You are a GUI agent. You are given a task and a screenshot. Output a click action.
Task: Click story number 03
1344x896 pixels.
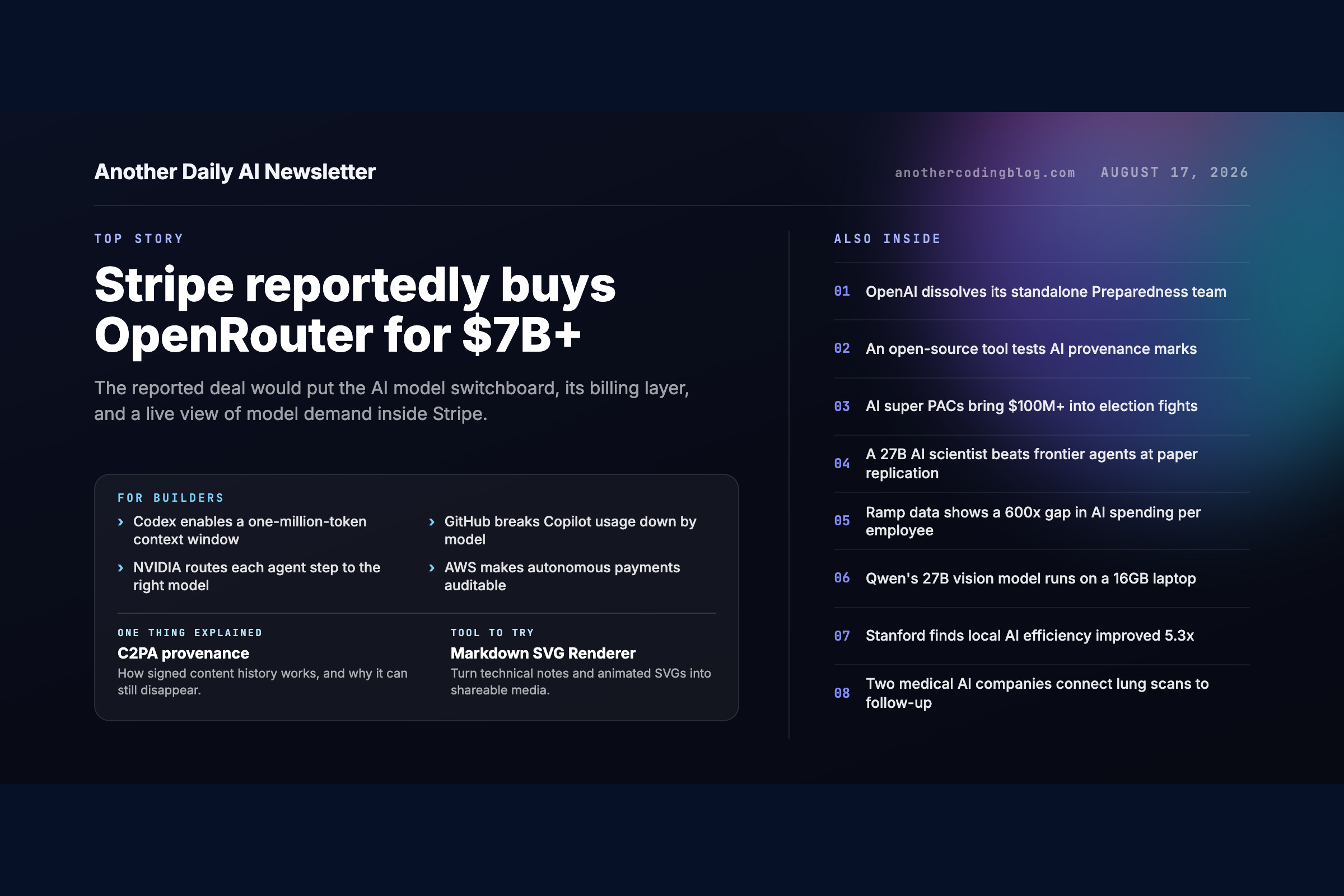coord(842,407)
